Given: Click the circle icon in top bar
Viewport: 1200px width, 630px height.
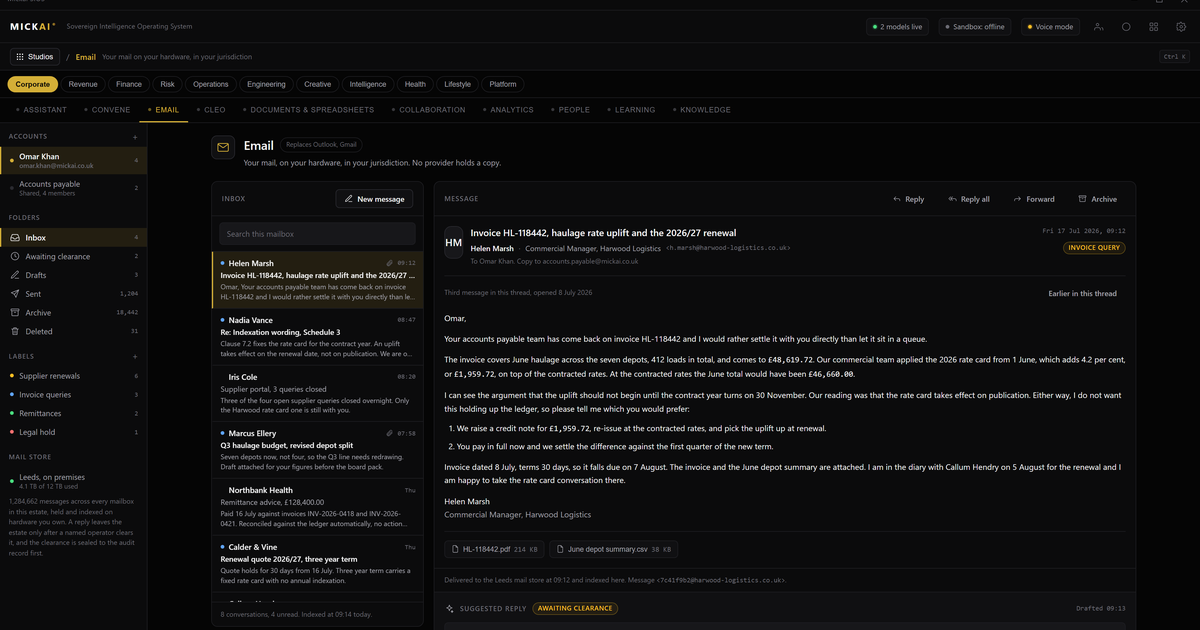Looking at the screenshot, I should click(1126, 27).
